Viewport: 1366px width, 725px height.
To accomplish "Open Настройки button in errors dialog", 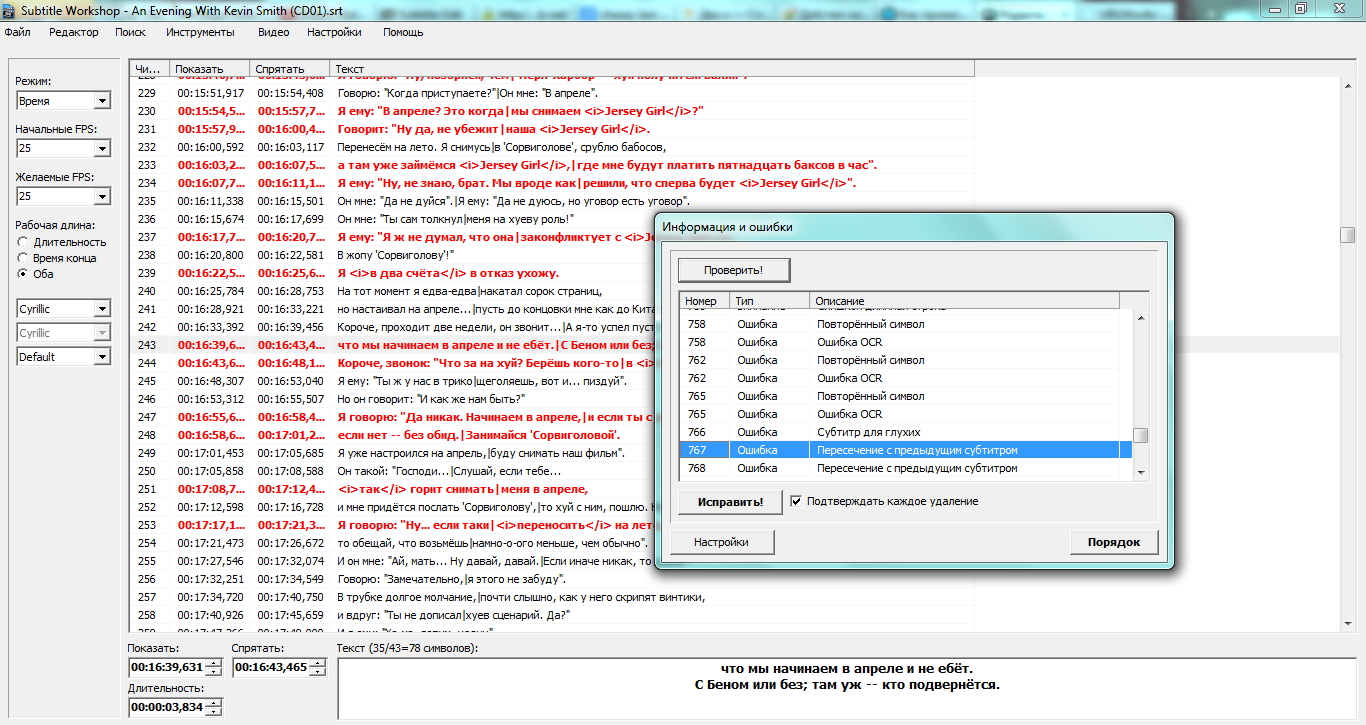I will pyautogui.click(x=722, y=542).
